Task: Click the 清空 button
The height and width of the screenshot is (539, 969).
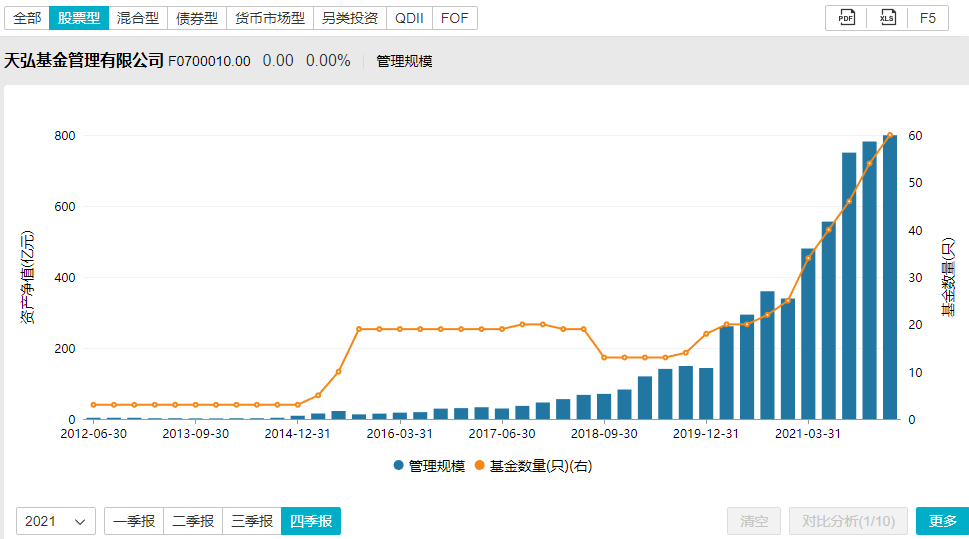Action: 754,521
